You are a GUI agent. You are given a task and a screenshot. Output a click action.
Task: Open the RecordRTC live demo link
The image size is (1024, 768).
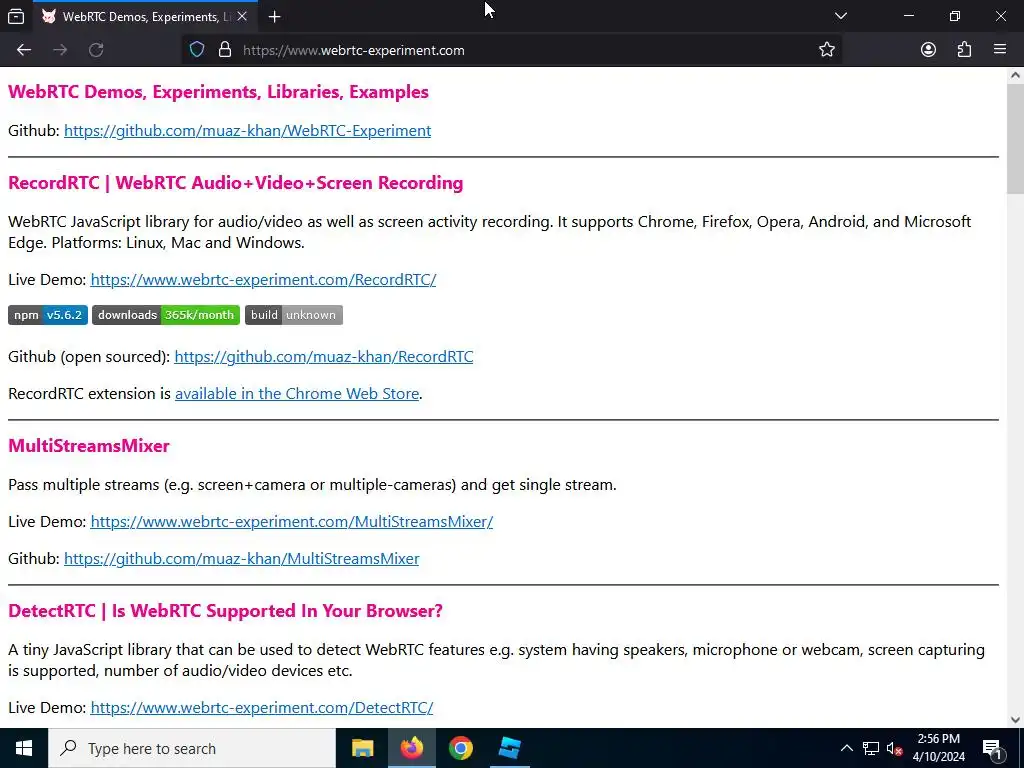pyautogui.click(x=263, y=280)
